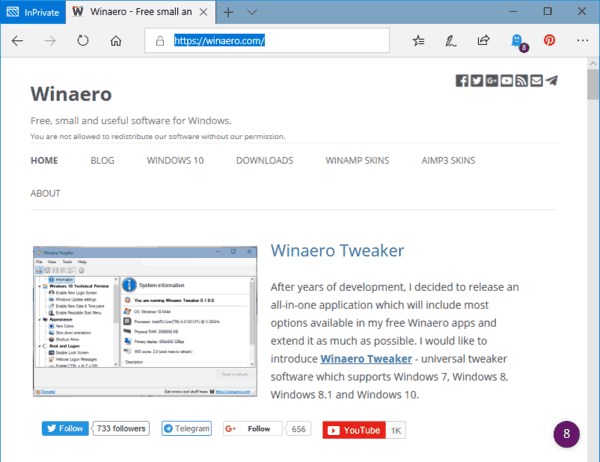Image resolution: width=600 pixels, height=462 pixels.
Task: Click the 656 Google Plus count
Action: (x=298, y=429)
